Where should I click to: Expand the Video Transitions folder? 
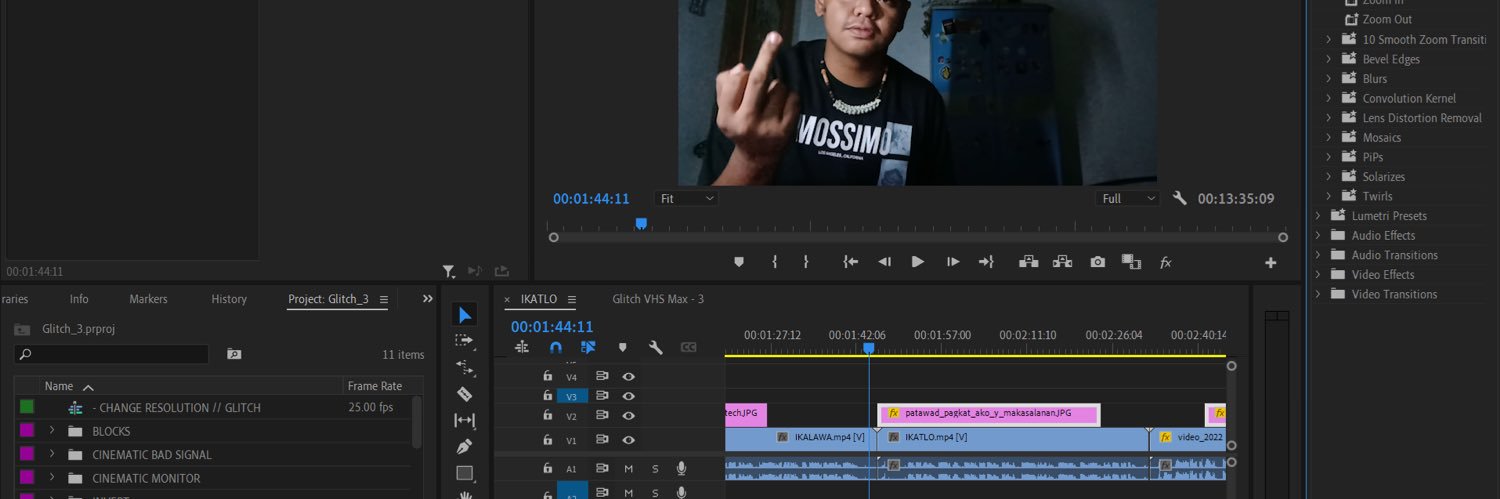coord(1318,294)
